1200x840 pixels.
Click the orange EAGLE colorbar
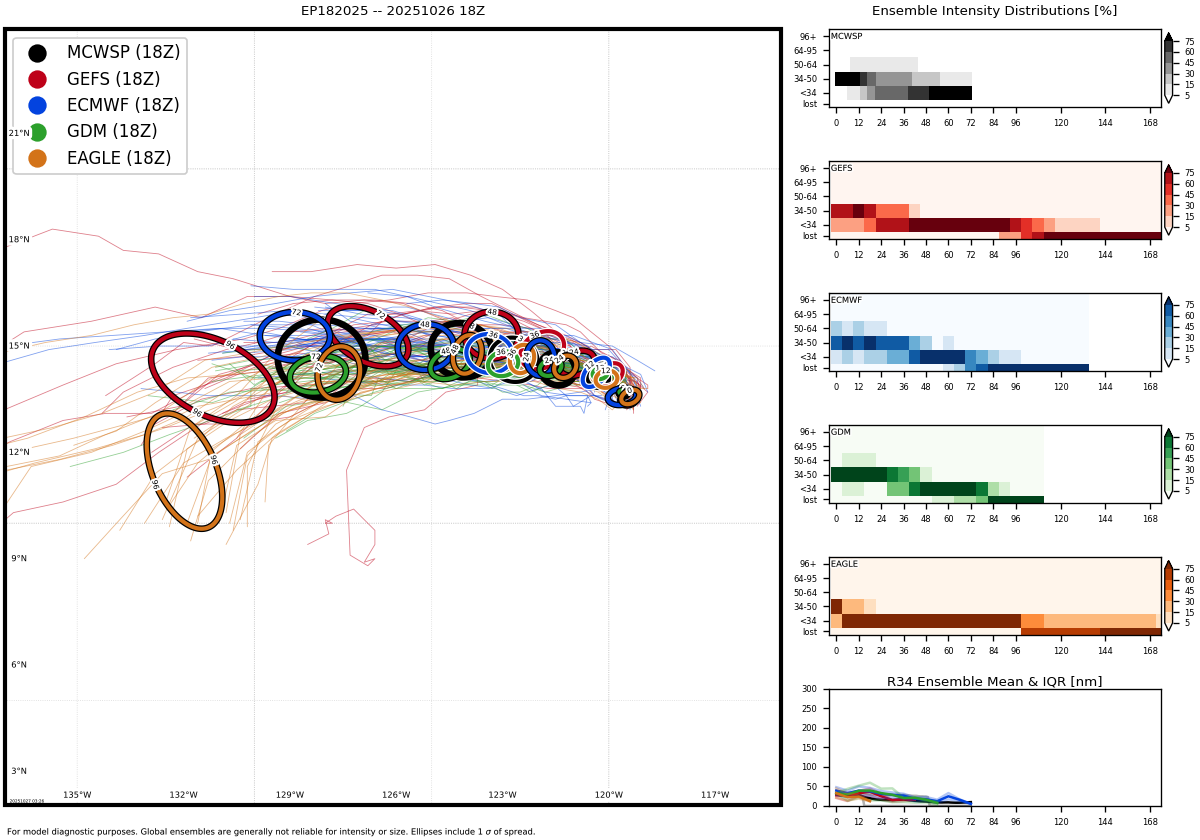pyautogui.click(x=1168, y=596)
